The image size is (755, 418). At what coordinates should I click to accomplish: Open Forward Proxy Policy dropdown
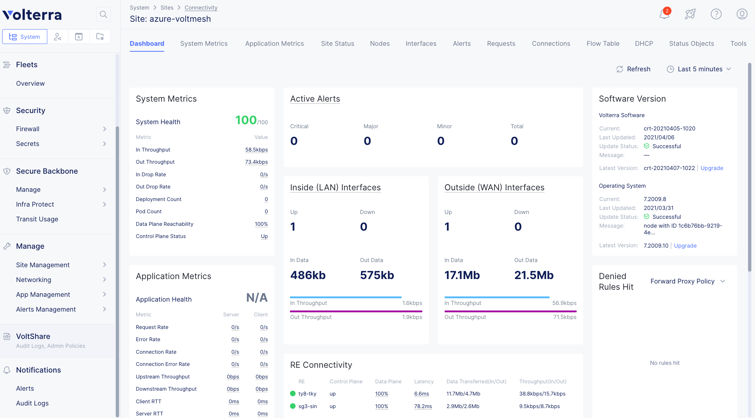pos(688,281)
